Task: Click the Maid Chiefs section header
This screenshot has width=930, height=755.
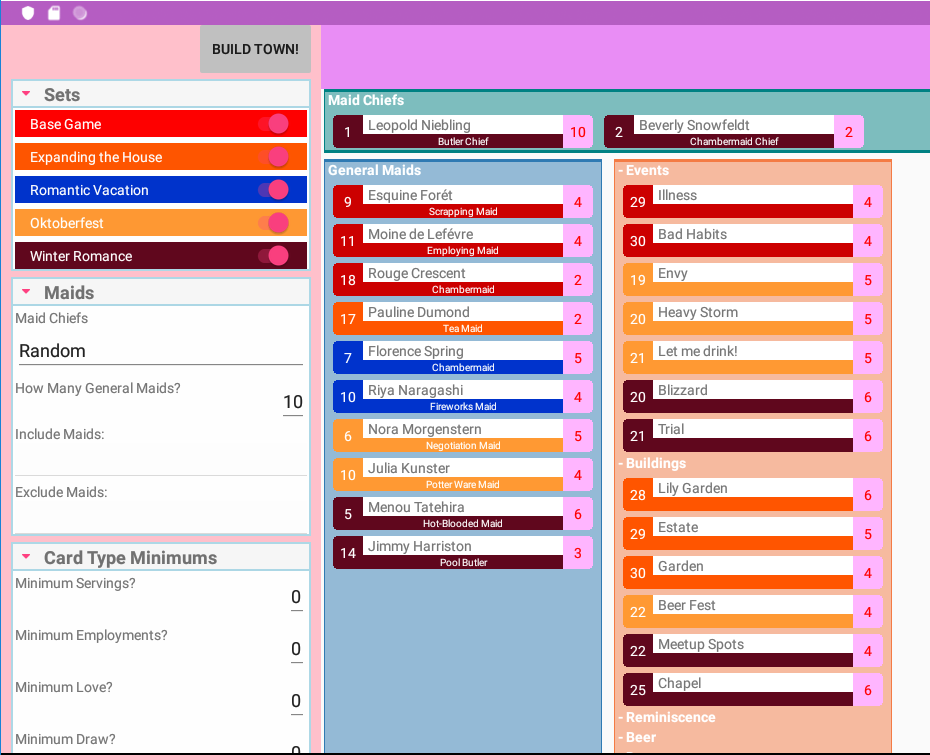Action: coord(366,100)
